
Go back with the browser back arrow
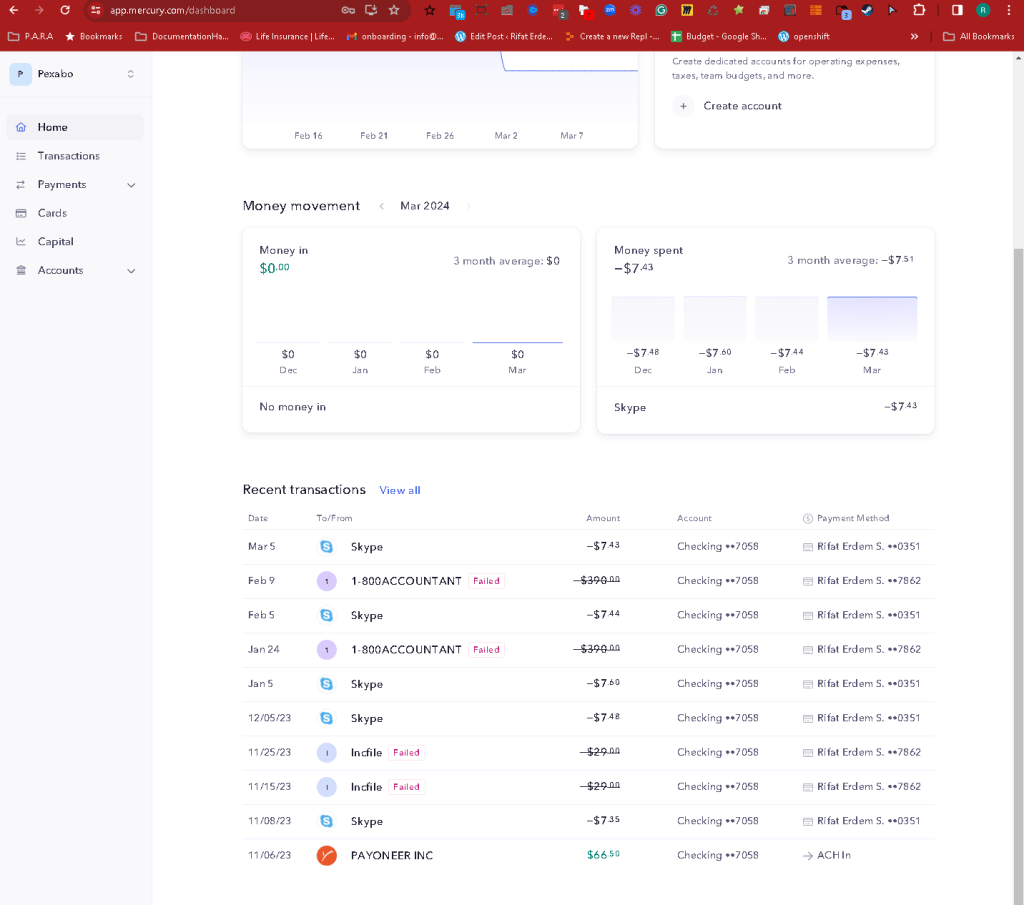[14, 10]
